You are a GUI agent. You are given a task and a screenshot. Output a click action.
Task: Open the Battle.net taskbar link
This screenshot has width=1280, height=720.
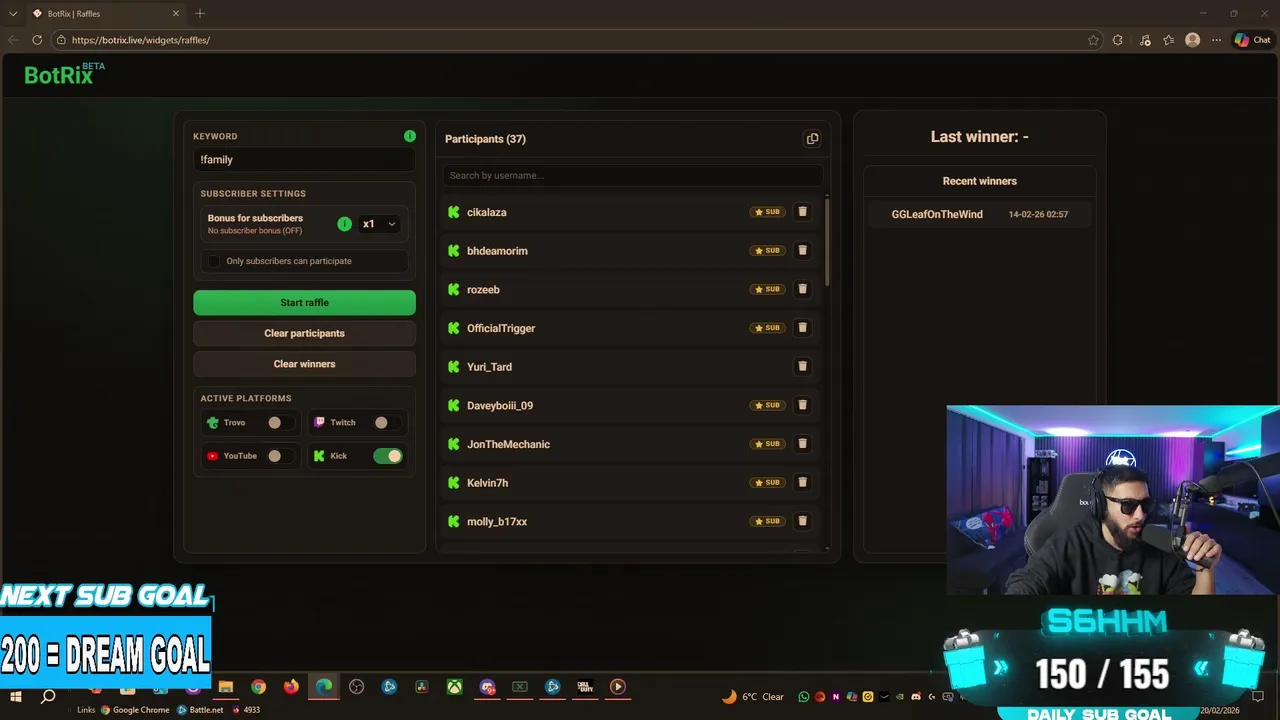pyautogui.click(x=200, y=710)
